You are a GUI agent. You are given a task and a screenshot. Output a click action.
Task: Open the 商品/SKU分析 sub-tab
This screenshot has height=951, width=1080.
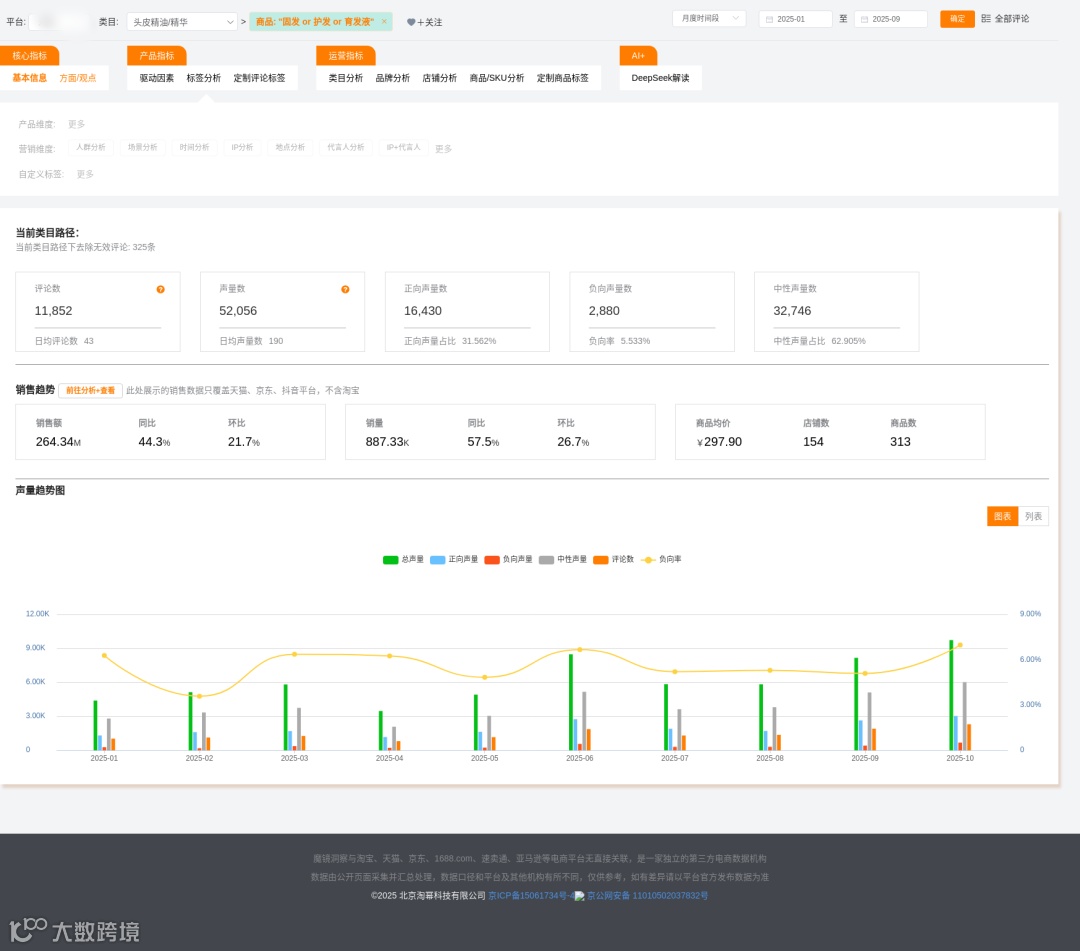(497, 78)
